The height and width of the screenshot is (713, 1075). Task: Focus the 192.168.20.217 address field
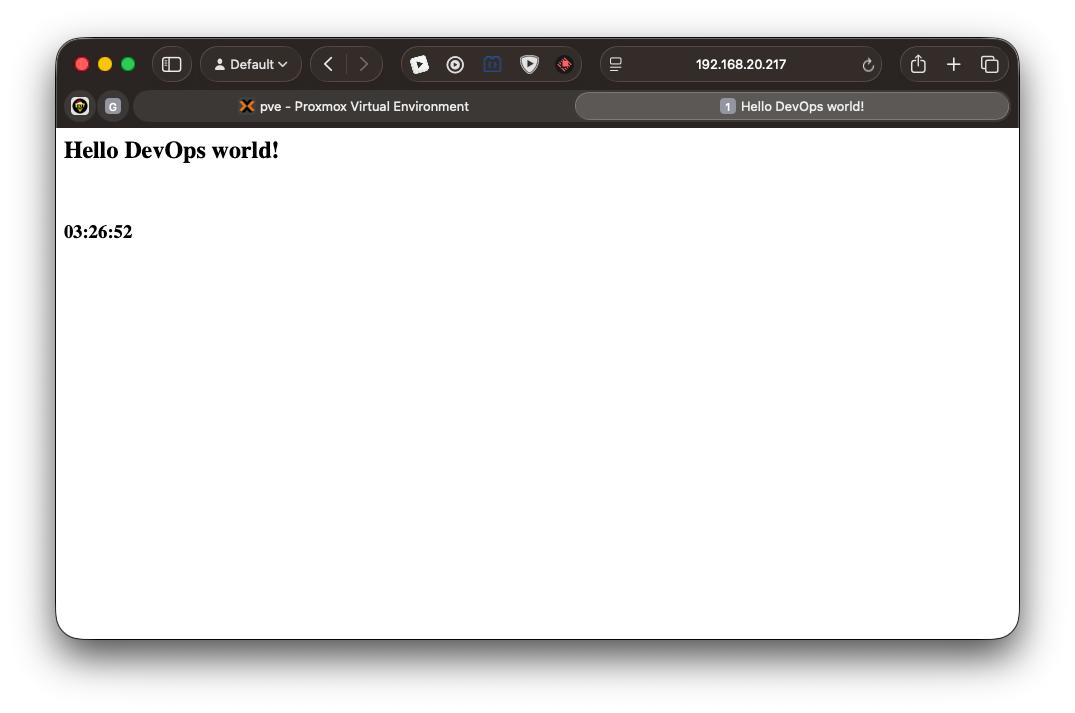740,64
